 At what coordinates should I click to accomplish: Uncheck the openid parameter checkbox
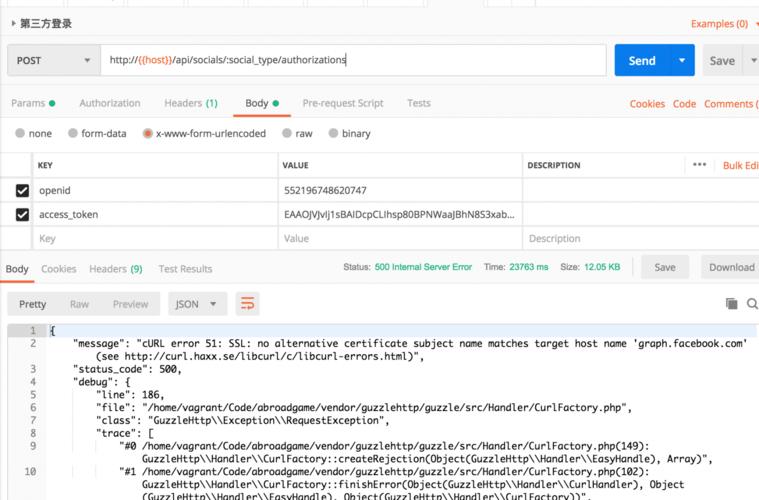(x=22, y=190)
